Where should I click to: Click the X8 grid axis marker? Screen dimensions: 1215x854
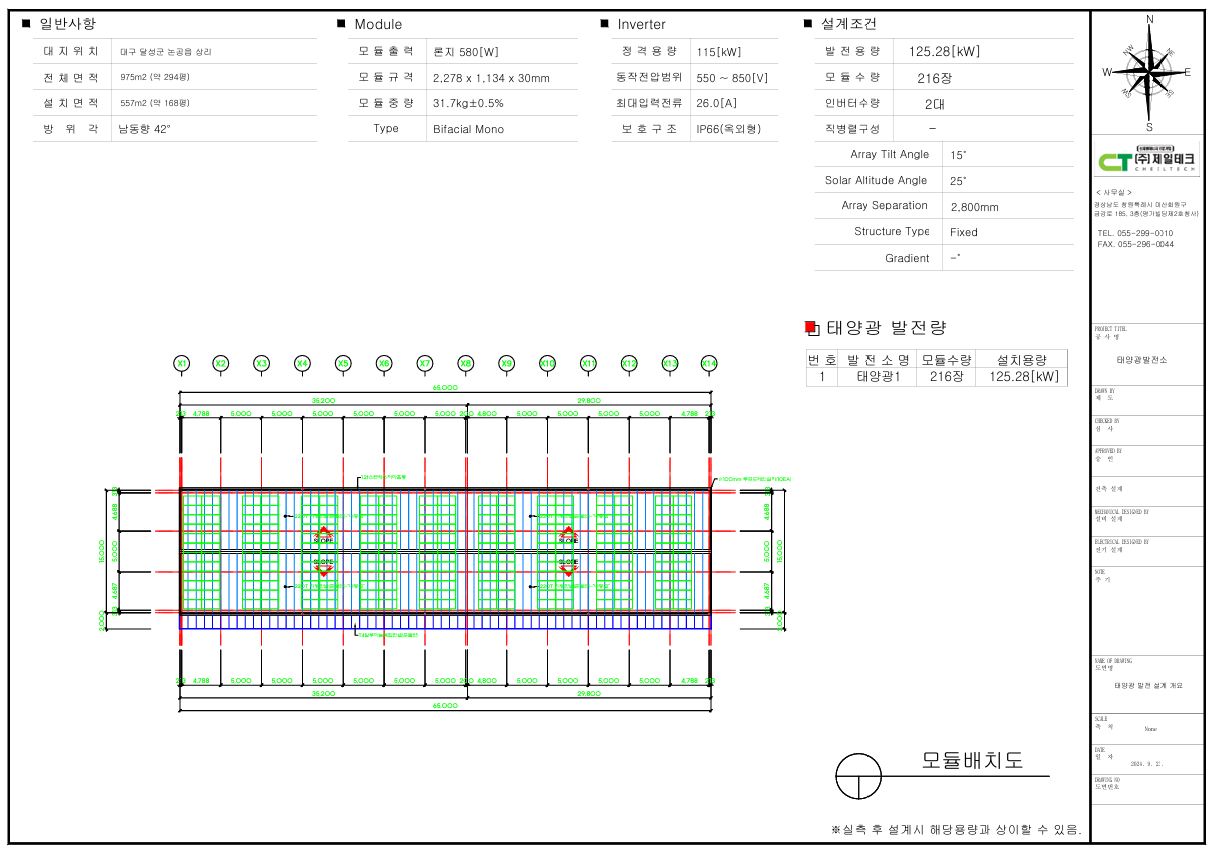click(x=466, y=363)
